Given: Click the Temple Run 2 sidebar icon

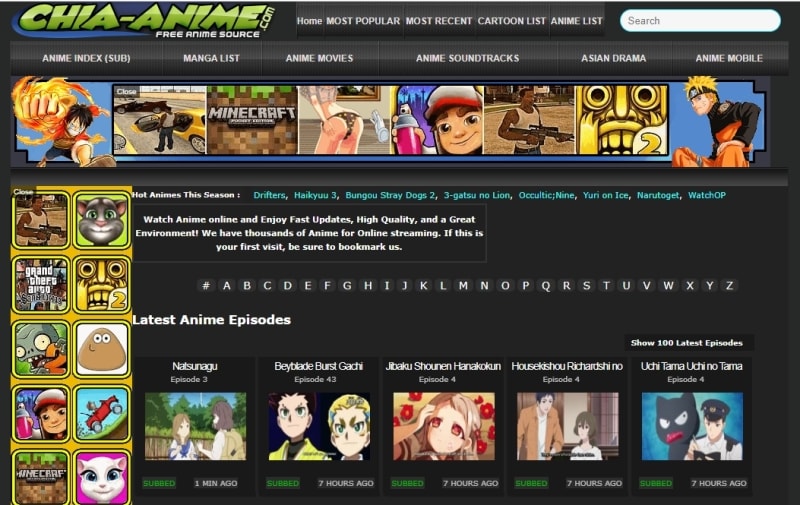Looking at the screenshot, I should (x=101, y=285).
